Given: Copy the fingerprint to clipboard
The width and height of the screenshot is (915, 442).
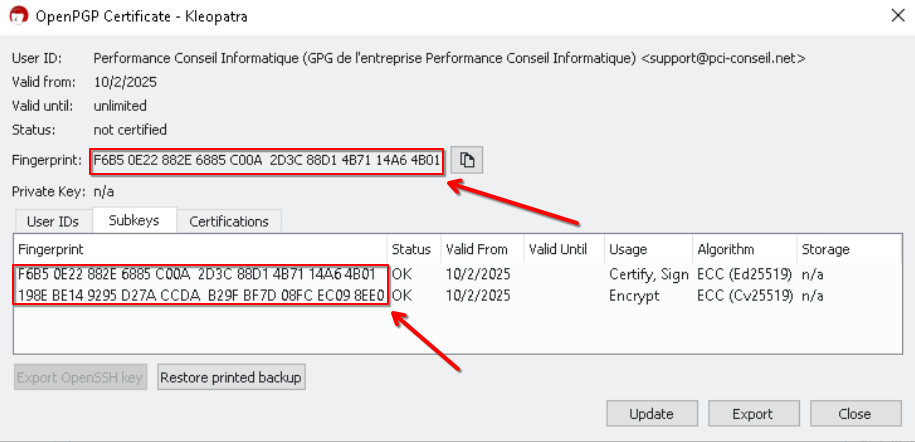Looking at the screenshot, I should [x=466, y=160].
